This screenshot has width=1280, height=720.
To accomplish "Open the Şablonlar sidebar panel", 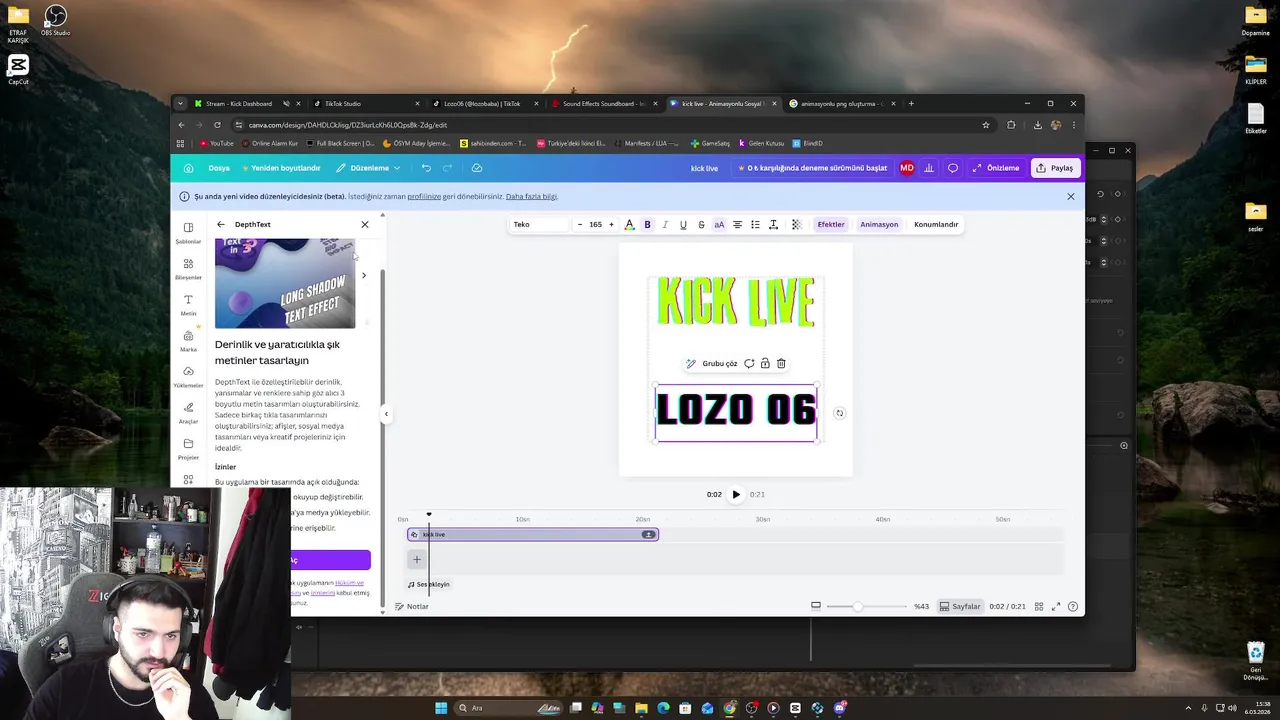I will (188, 233).
